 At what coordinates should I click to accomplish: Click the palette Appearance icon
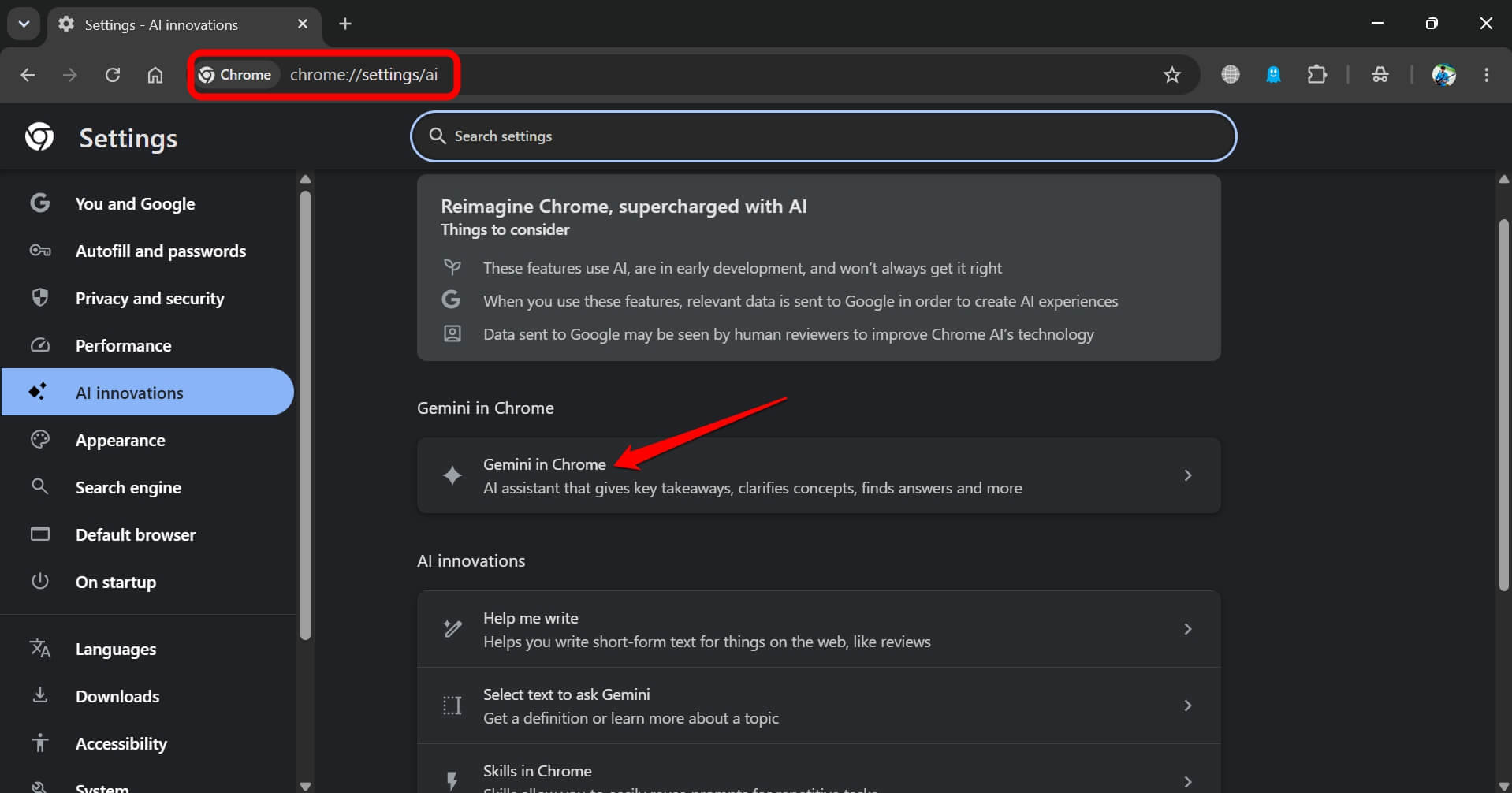point(40,439)
